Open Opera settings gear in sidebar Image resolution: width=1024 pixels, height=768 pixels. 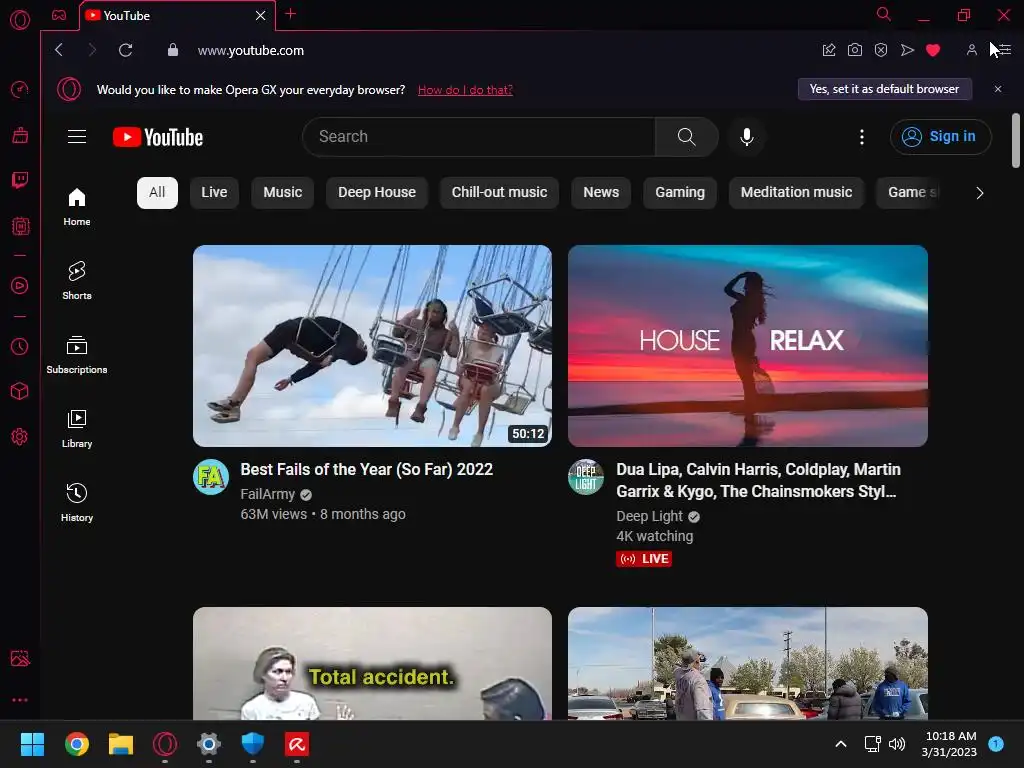20,436
